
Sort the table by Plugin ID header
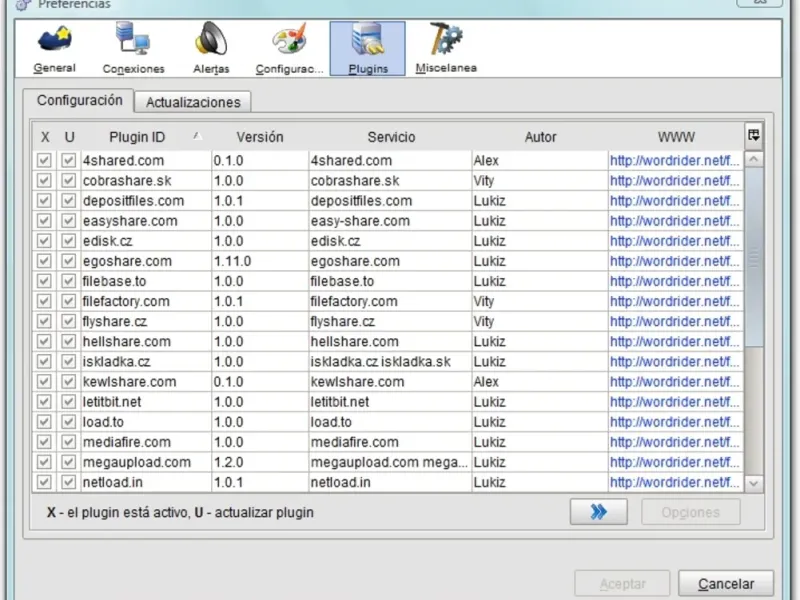[x=137, y=137]
